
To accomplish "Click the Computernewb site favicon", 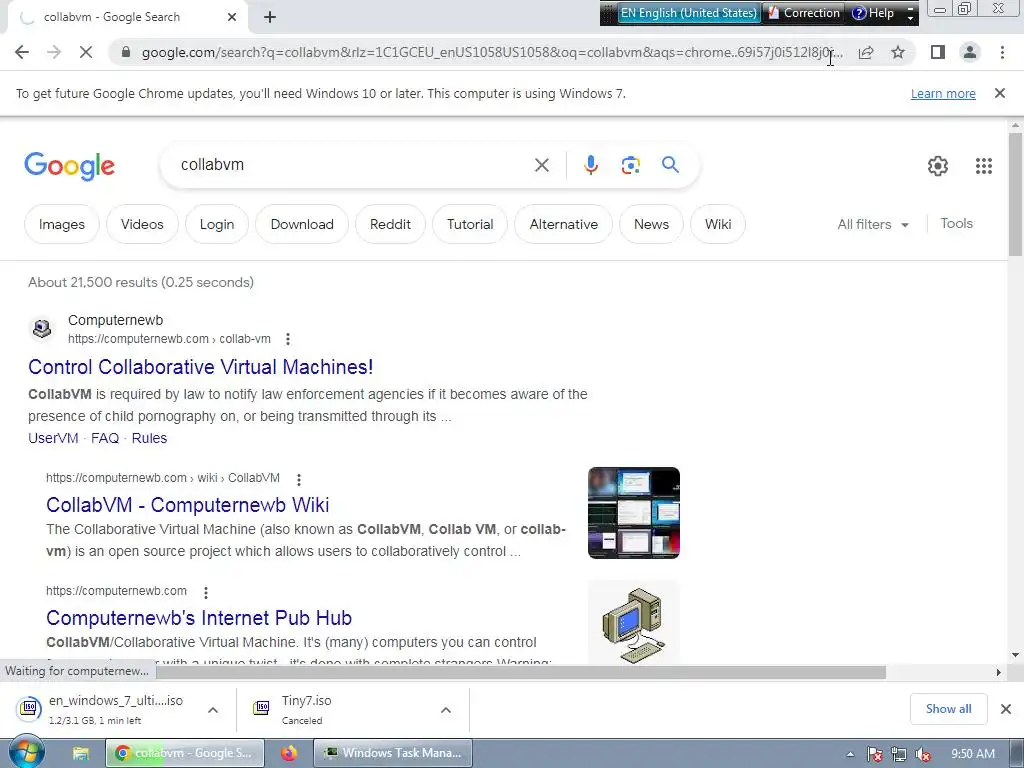I will pos(42,328).
